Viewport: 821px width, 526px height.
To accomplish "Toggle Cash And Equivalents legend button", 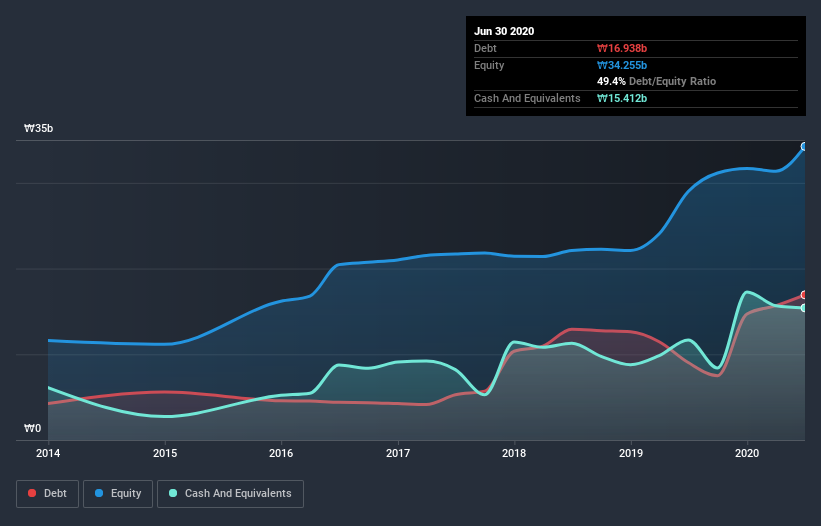I will pos(230,494).
